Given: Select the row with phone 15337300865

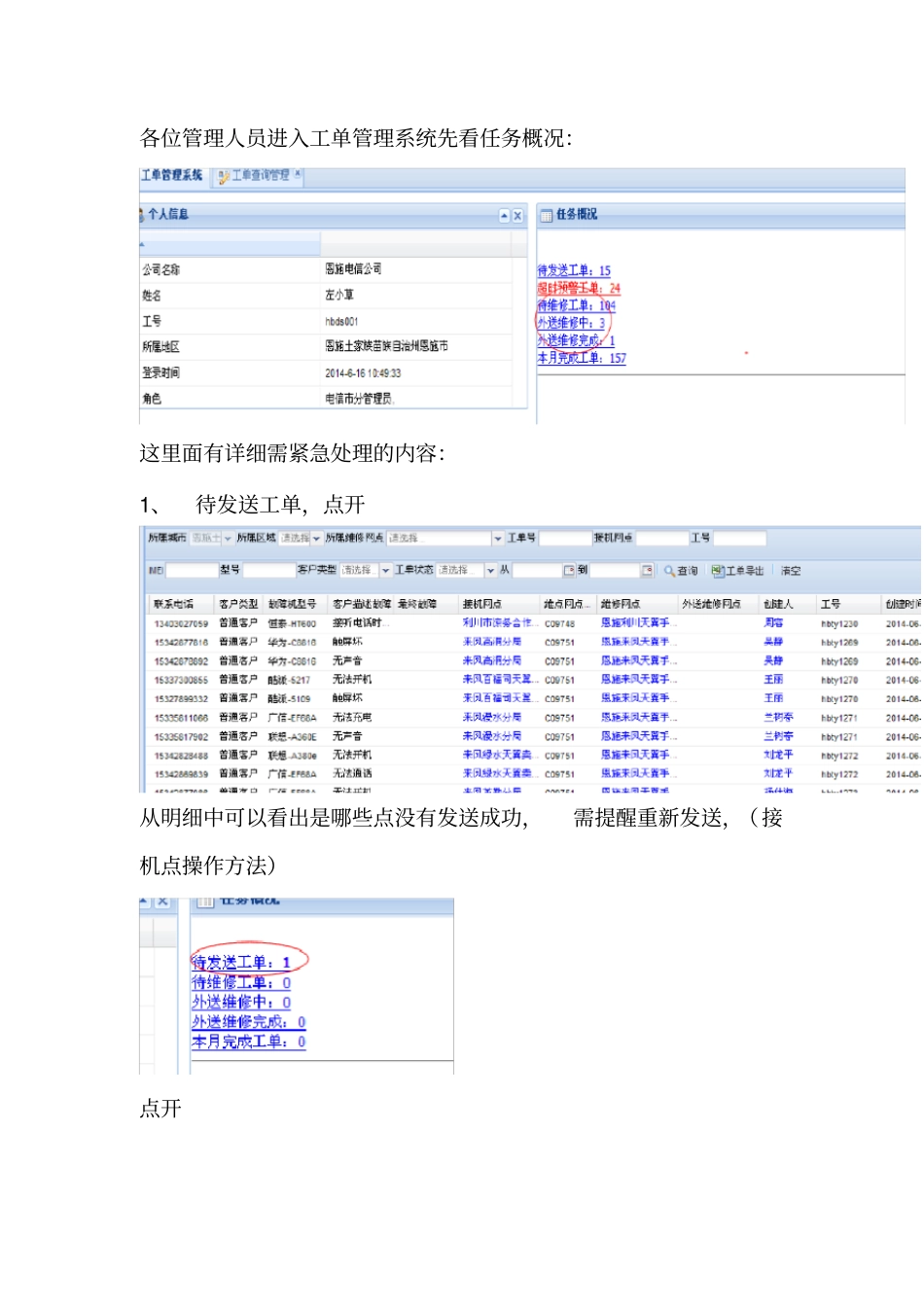Looking at the screenshot, I should tap(533, 680).
